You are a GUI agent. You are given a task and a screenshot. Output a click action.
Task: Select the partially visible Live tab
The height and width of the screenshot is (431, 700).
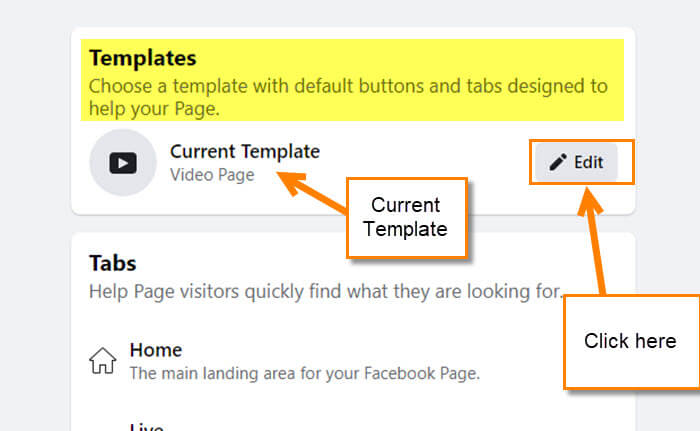point(147,427)
